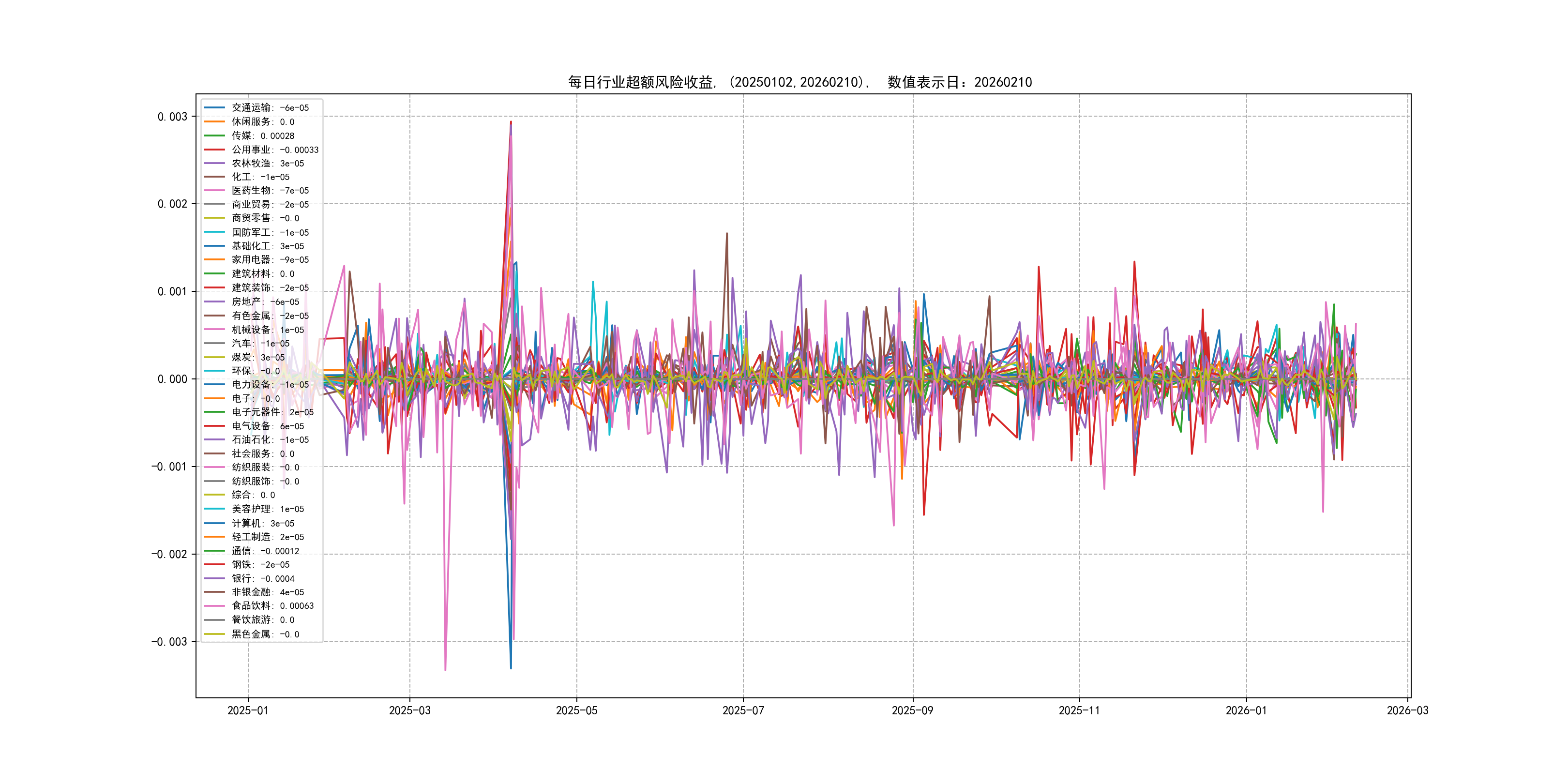Select the 煤炭: 3e-05 legend label
Viewport: 1568px width, 784px height.
click(x=257, y=357)
